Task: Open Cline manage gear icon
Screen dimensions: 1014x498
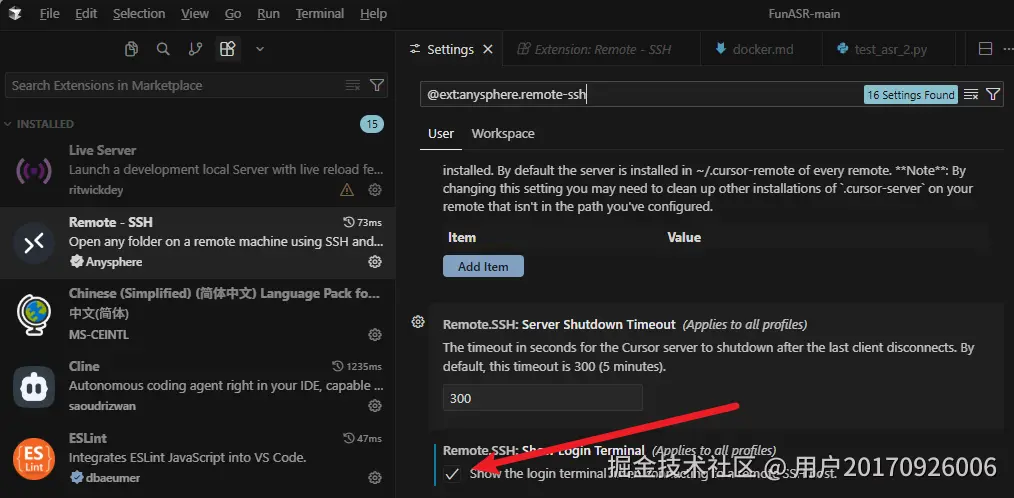Action: tap(374, 406)
